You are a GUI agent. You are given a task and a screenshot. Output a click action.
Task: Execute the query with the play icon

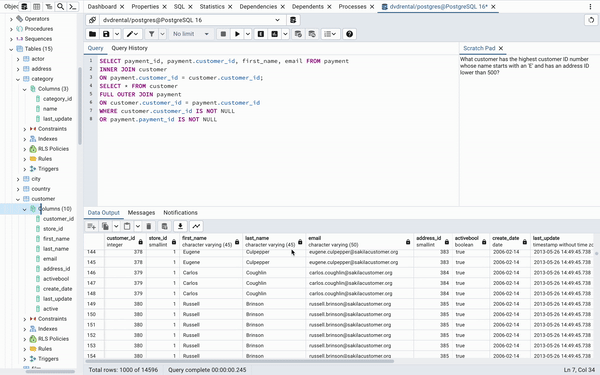point(237,34)
